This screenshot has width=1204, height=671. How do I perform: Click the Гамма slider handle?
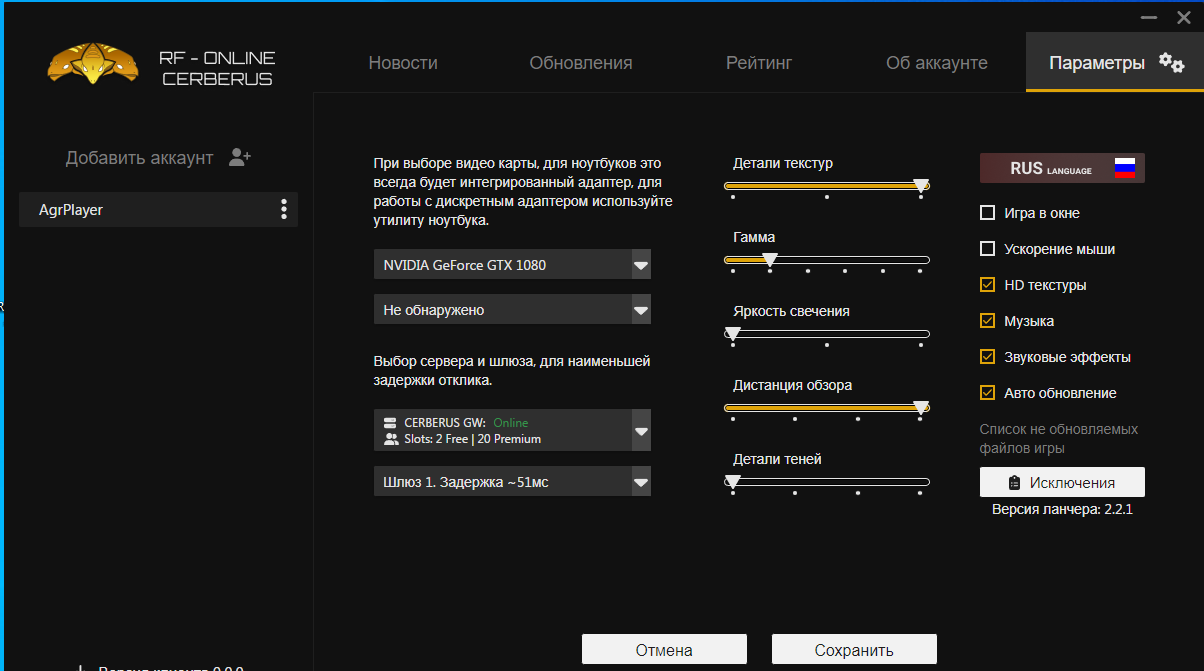(x=770, y=259)
